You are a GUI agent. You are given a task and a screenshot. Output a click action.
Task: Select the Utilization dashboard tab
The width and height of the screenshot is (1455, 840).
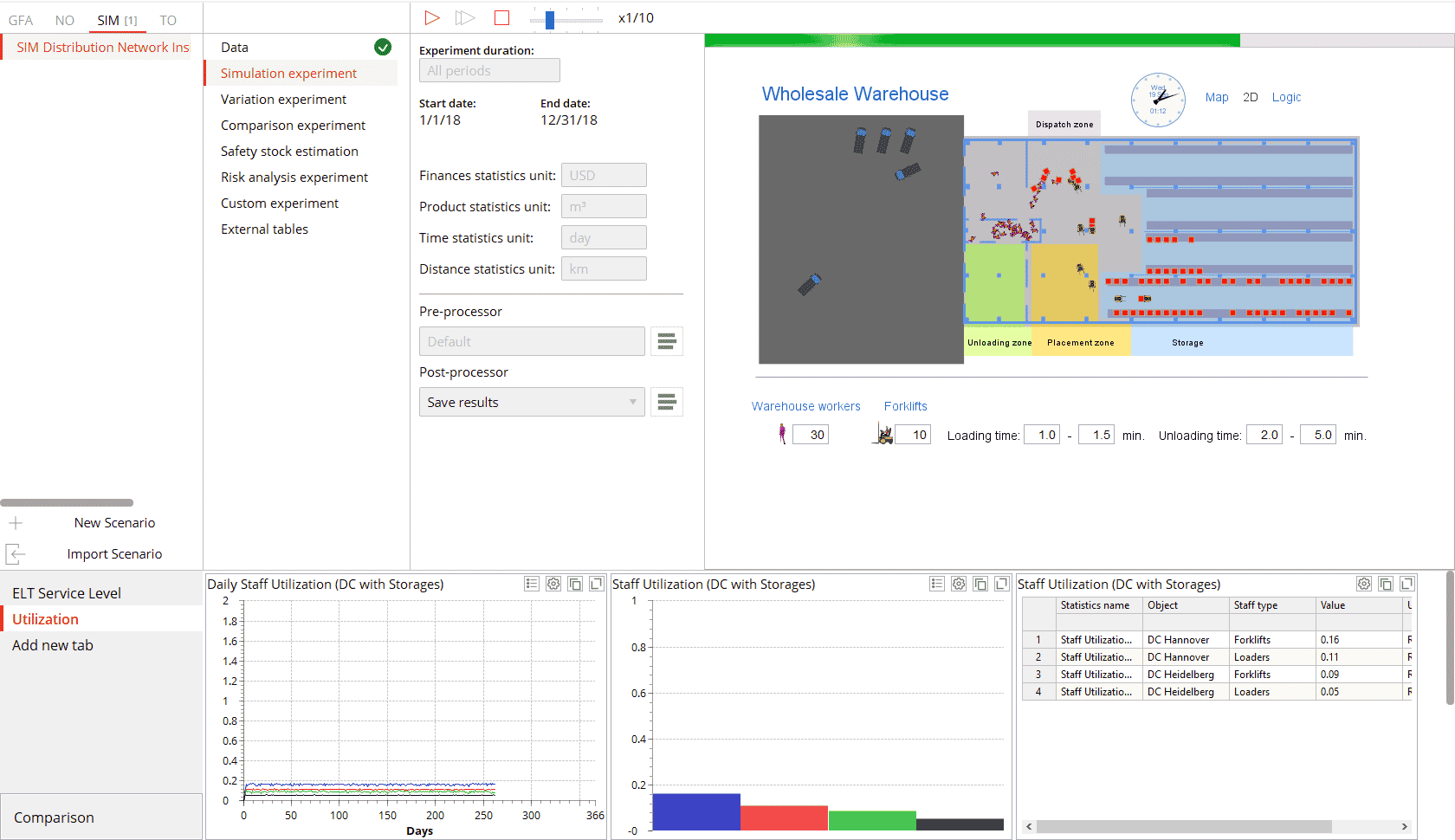[45, 619]
